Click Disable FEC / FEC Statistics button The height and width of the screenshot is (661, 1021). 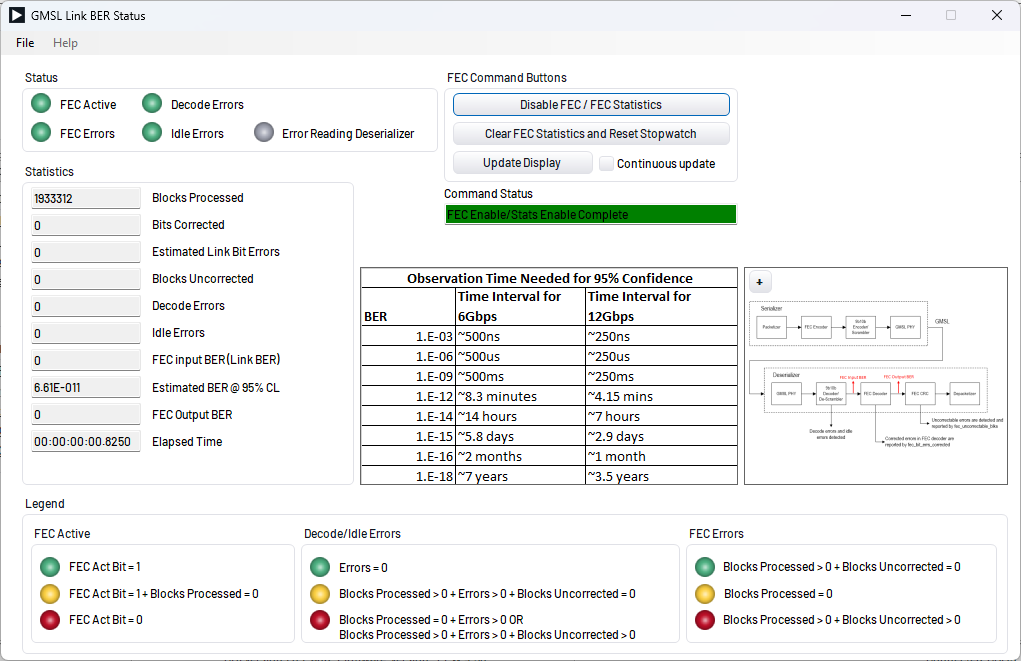click(591, 105)
